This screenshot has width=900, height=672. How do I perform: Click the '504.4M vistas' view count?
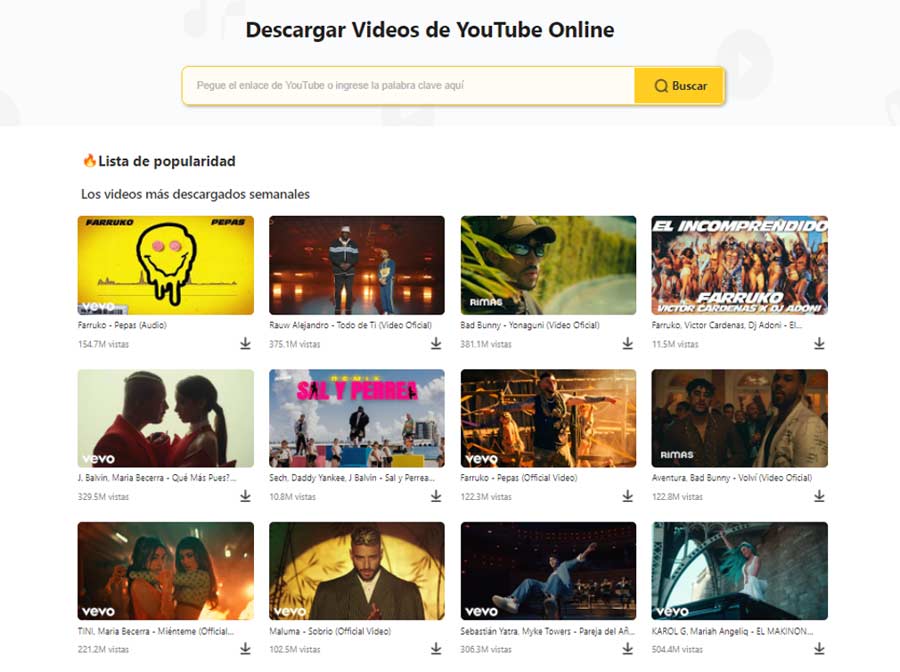coord(677,650)
